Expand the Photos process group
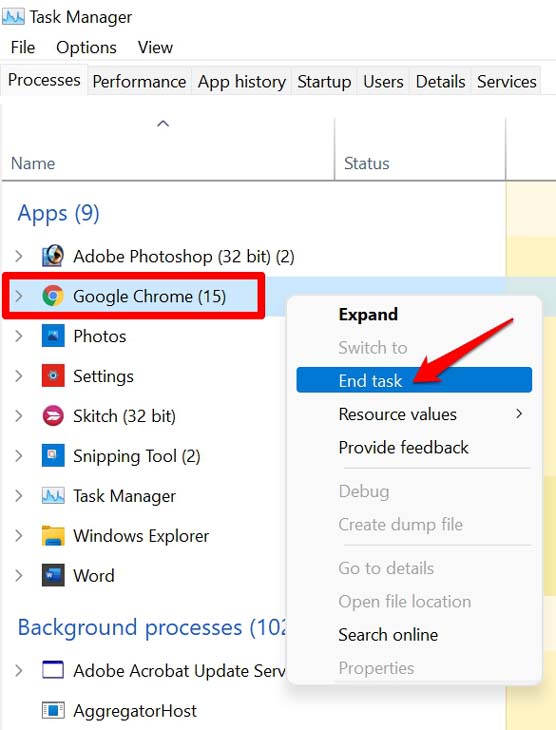 click(x=19, y=336)
